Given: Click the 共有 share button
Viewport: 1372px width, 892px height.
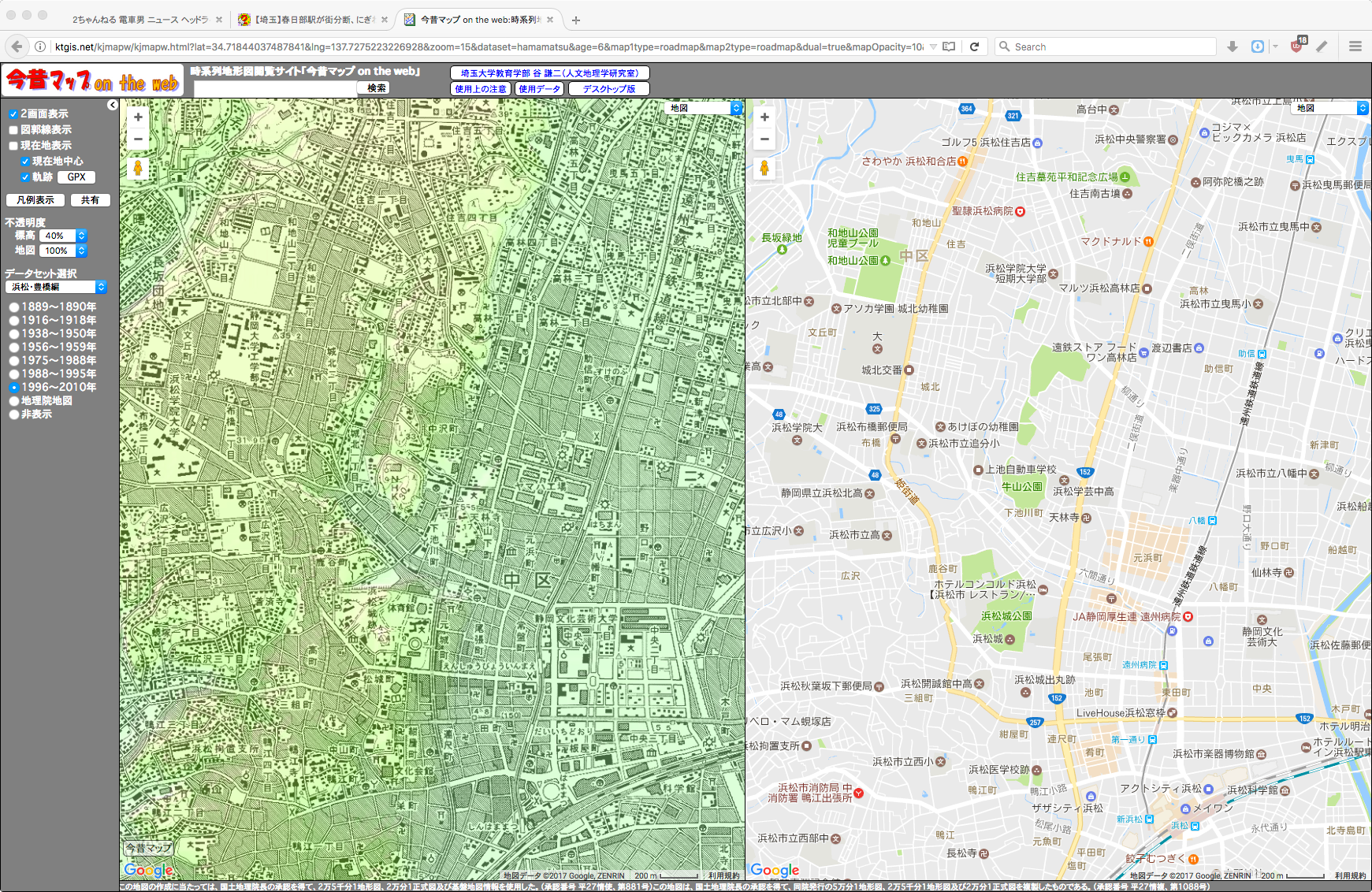Looking at the screenshot, I should [x=90, y=200].
